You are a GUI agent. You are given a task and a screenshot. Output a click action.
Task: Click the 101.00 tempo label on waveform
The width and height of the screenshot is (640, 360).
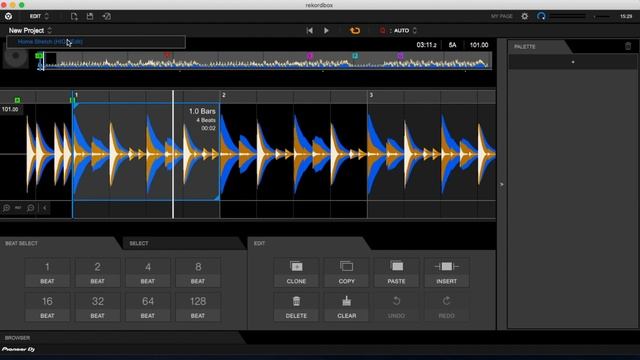pyautogui.click(x=10, y=109)
